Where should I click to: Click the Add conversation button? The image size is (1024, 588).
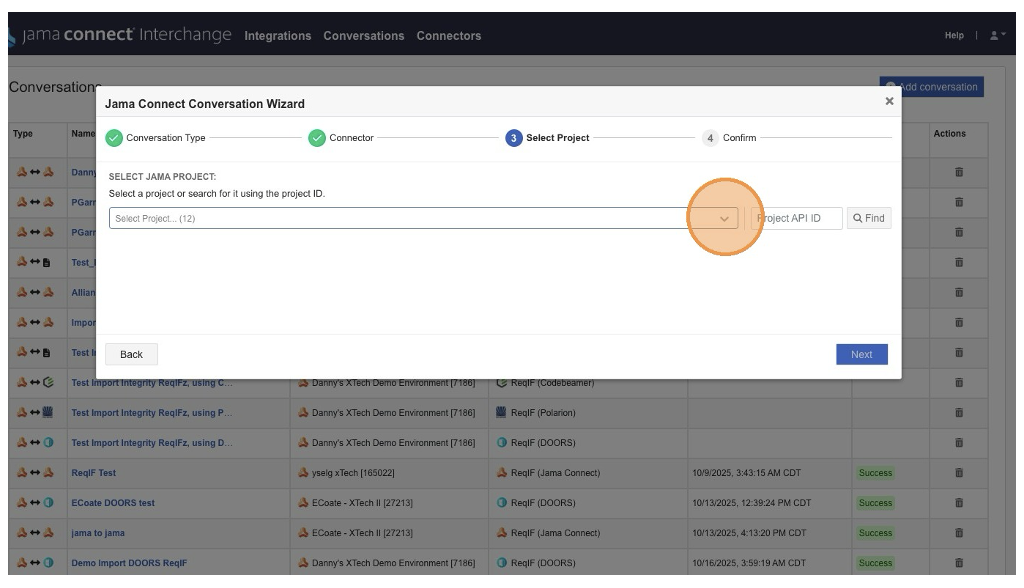[931, 87]
